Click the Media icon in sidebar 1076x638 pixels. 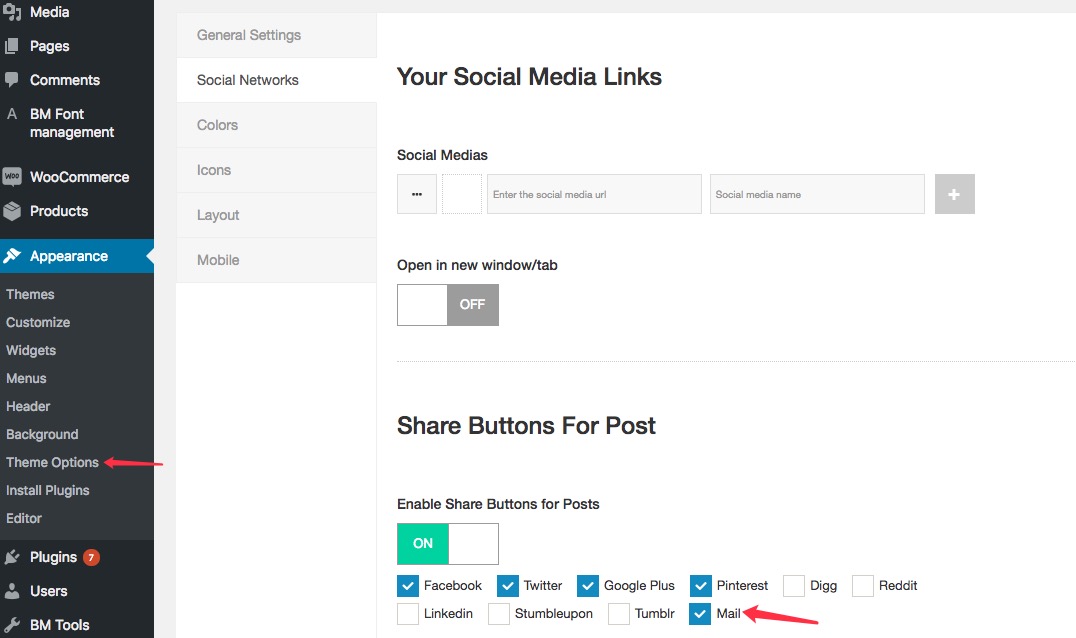pos(12,12)
